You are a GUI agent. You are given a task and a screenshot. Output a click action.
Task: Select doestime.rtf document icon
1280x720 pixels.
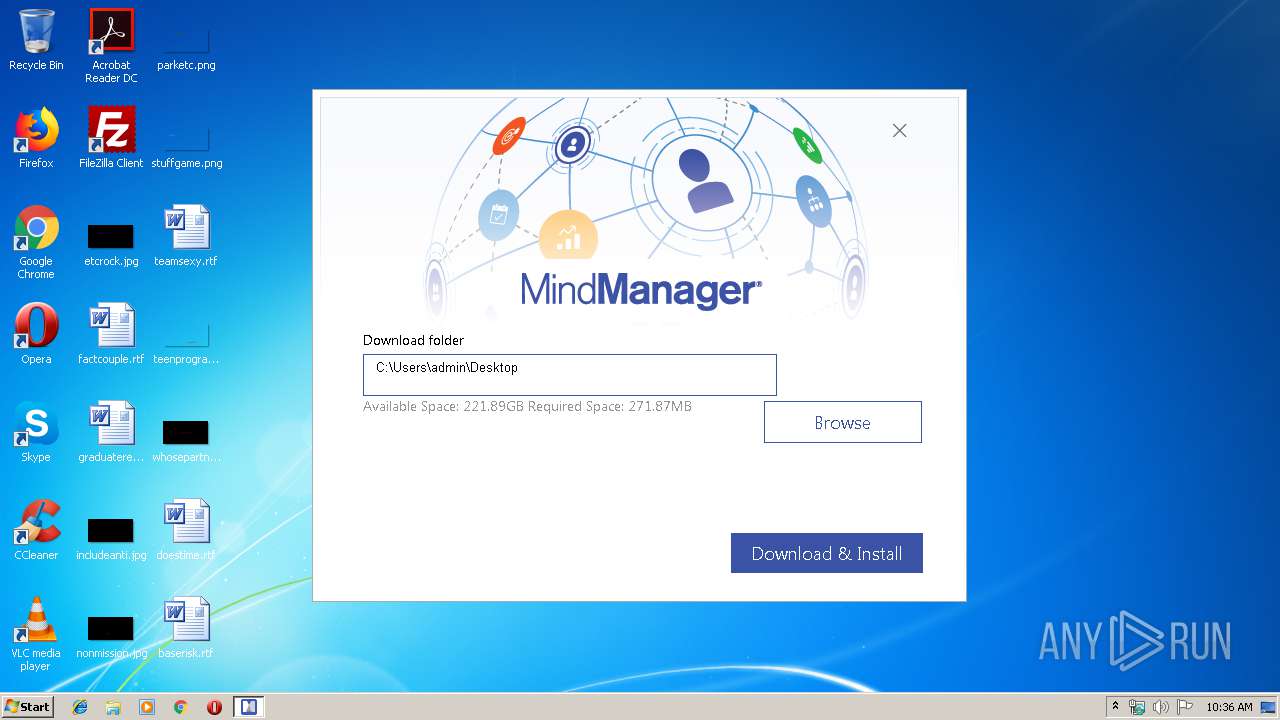point(186,531)
